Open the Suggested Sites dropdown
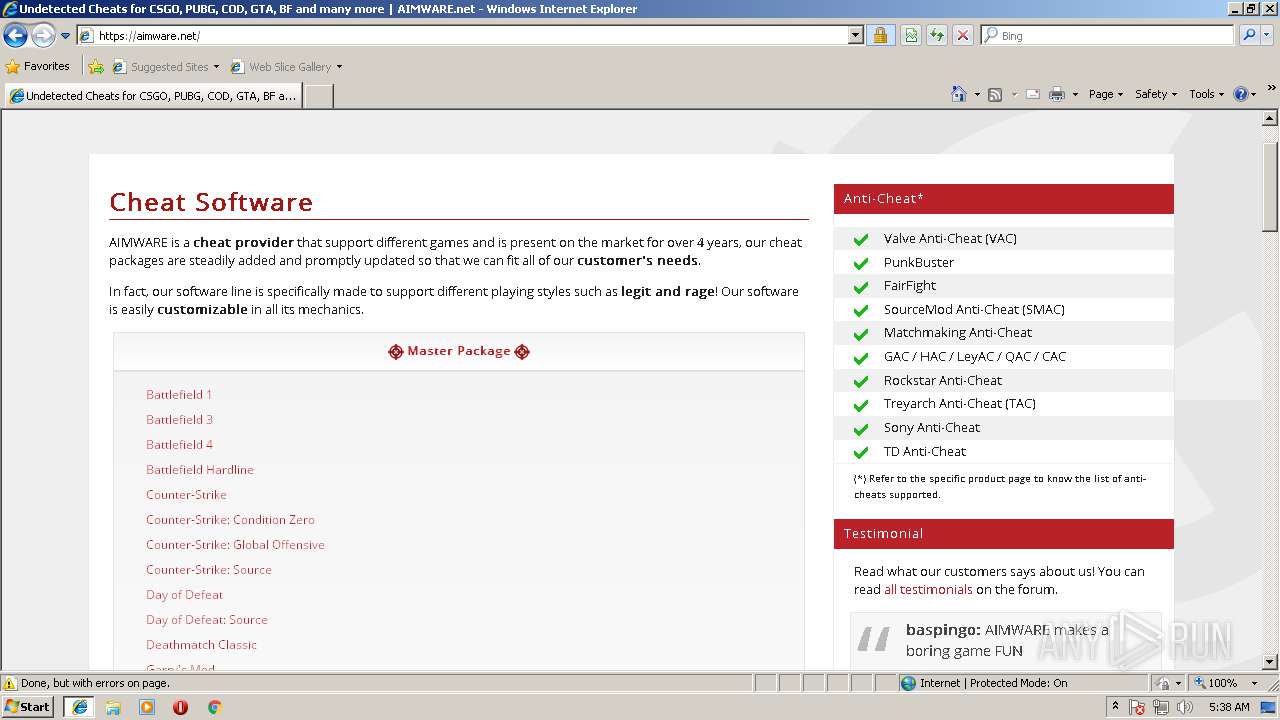 [166, 67]
